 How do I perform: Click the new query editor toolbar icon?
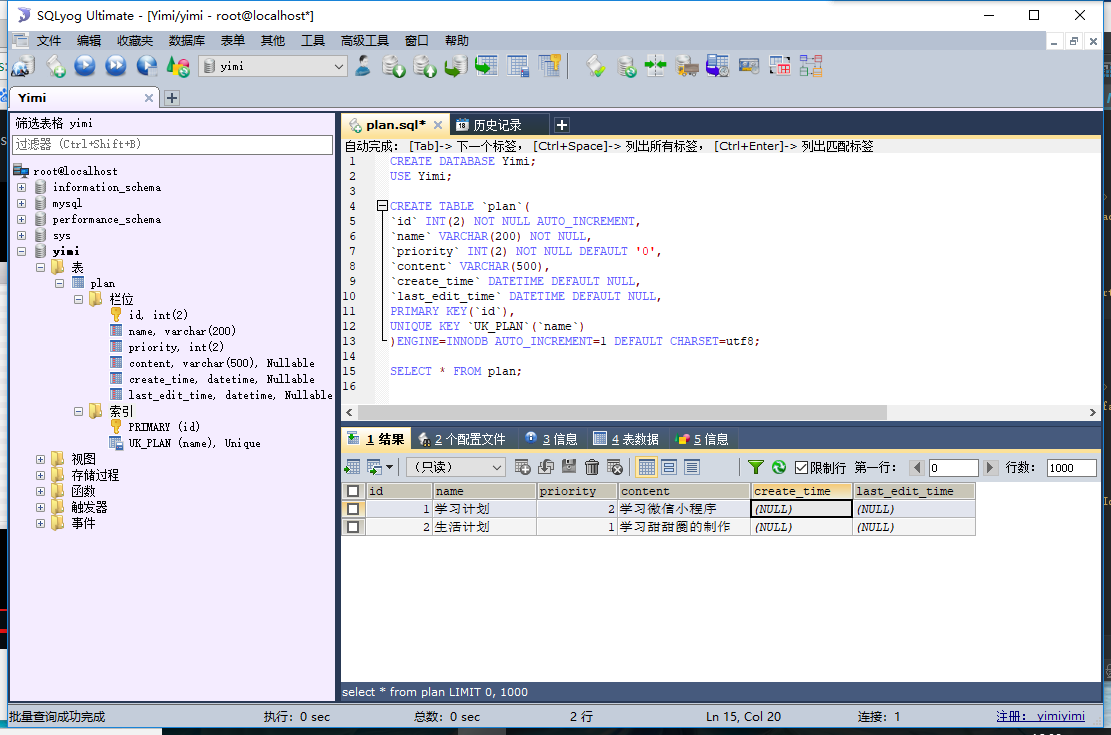coord(55,67)
